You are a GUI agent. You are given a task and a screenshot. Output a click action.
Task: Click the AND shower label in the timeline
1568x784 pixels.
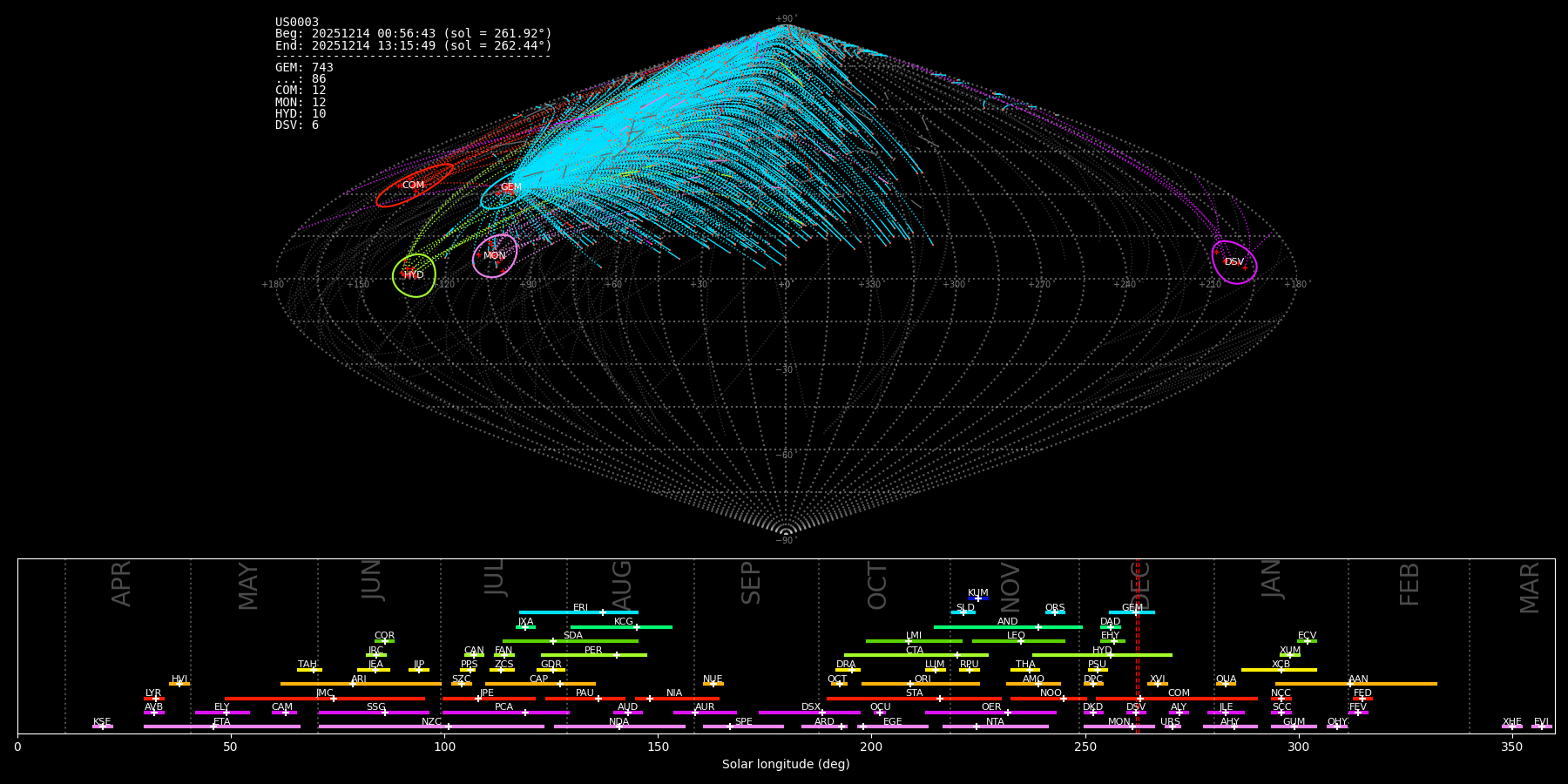[x=1007, y=622]
